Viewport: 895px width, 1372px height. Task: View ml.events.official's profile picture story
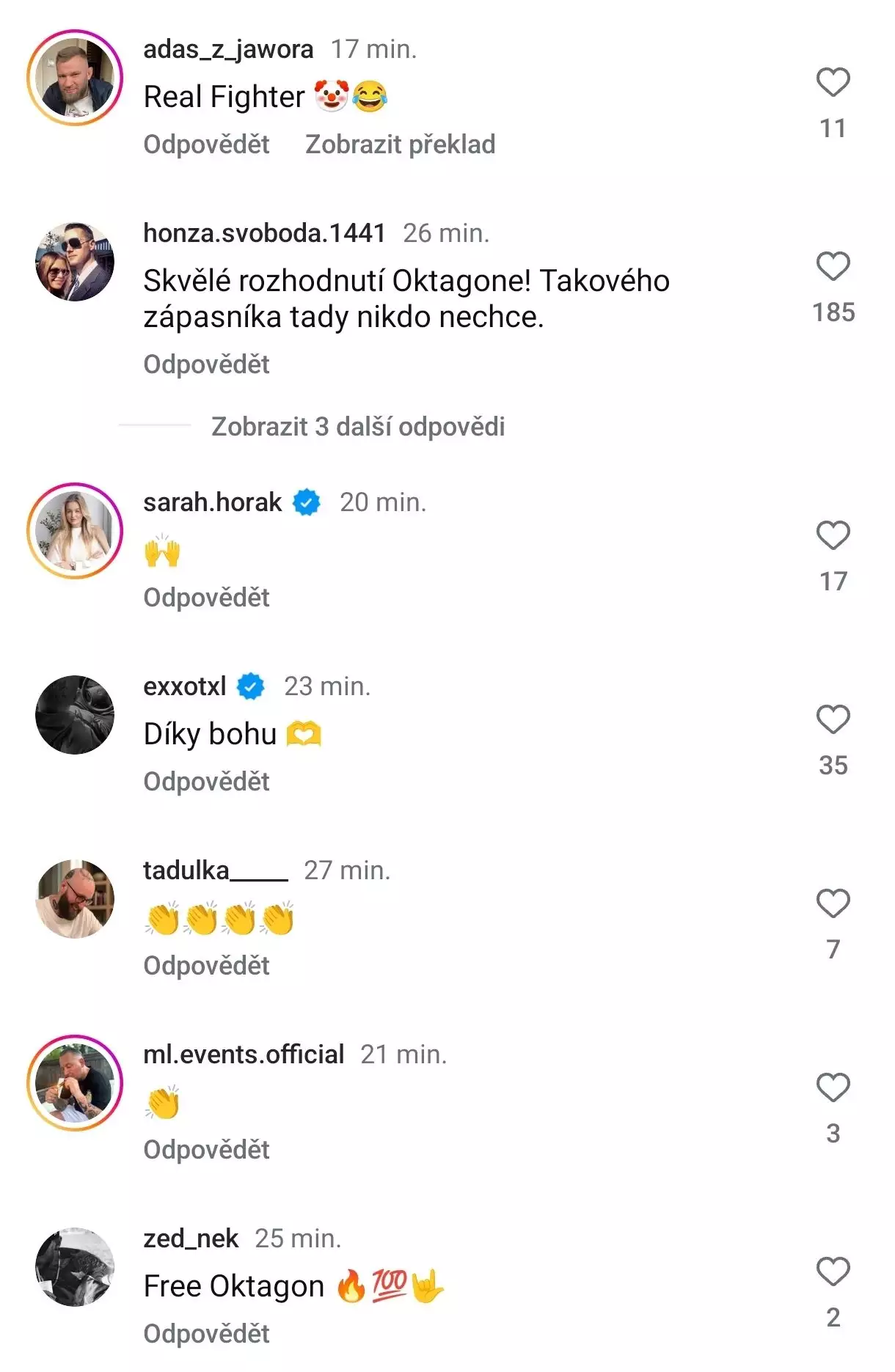pyautogui.click(x=75, y=1083)
